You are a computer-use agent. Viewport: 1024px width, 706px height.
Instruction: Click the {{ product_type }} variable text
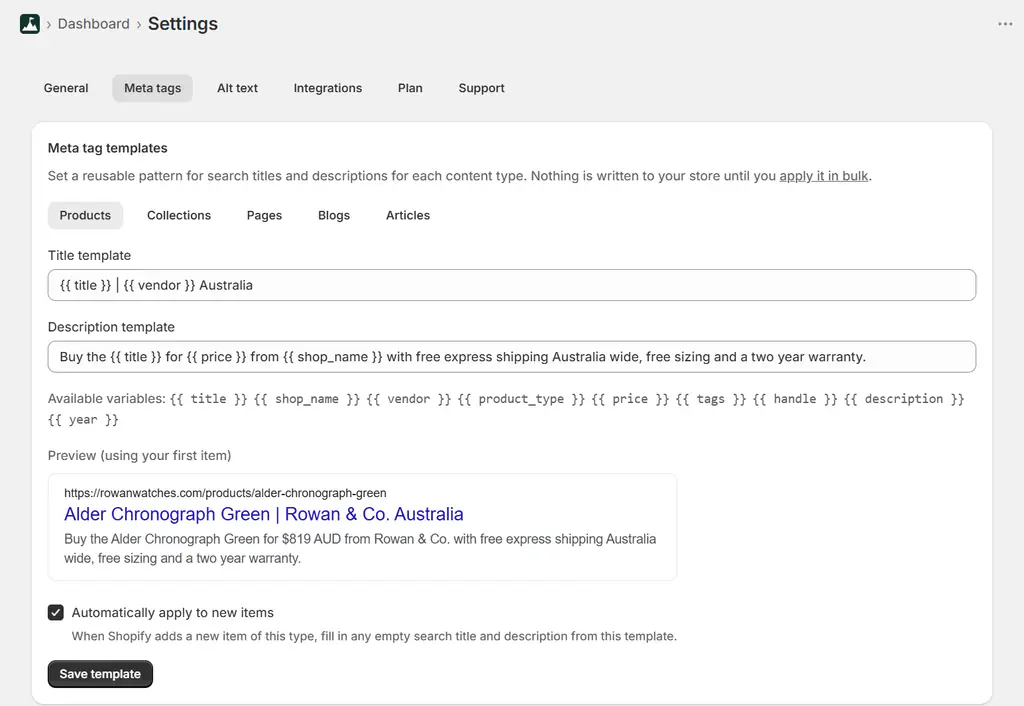pyautogui.click(x=520, y=399)
